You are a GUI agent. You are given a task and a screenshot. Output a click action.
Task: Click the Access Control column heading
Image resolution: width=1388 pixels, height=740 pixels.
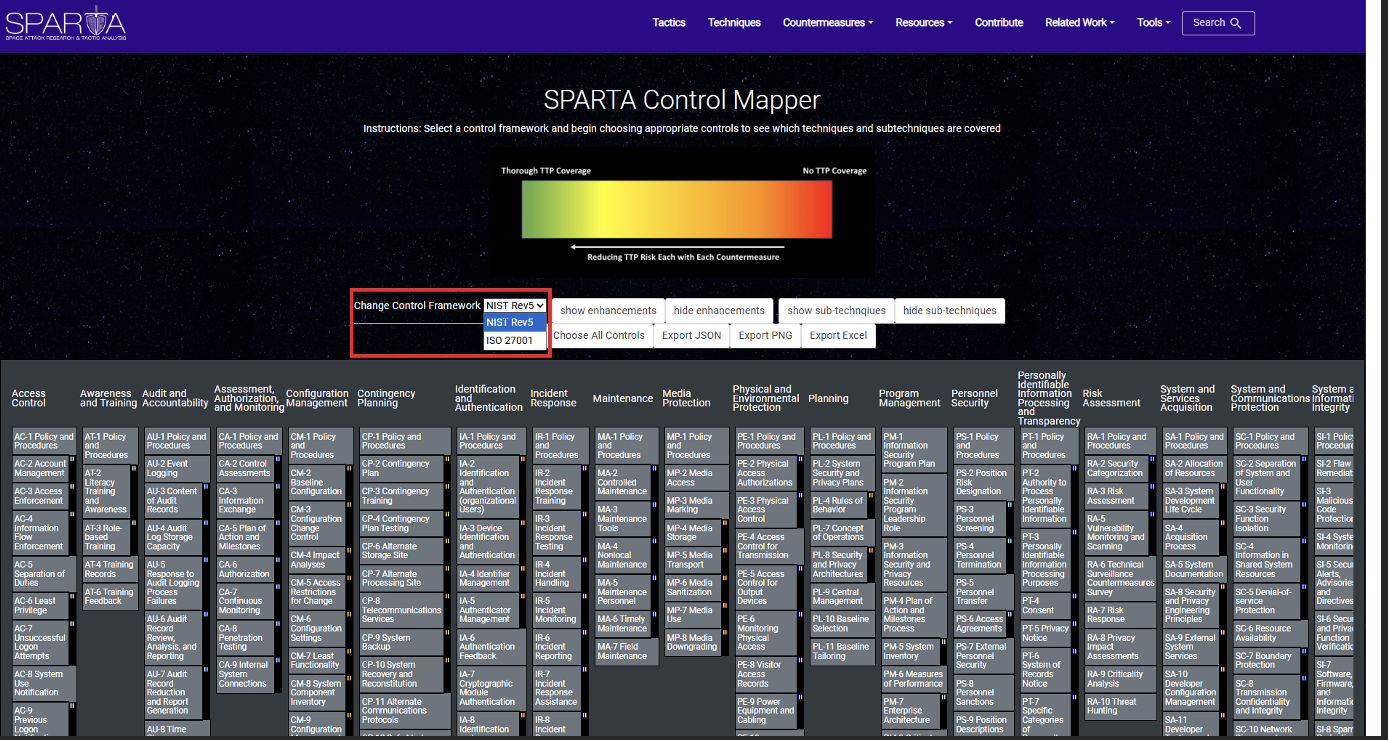(29, 398)
